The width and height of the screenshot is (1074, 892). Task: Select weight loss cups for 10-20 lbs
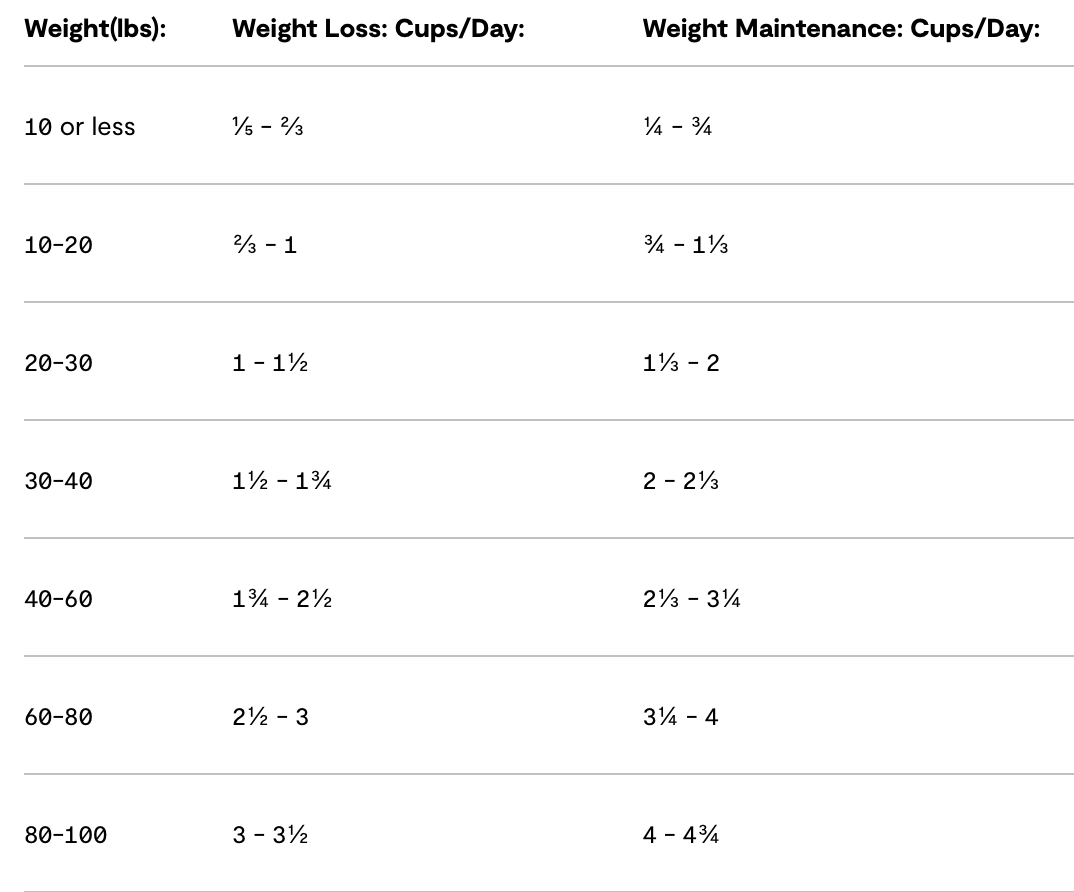click(x=265, y=245)
